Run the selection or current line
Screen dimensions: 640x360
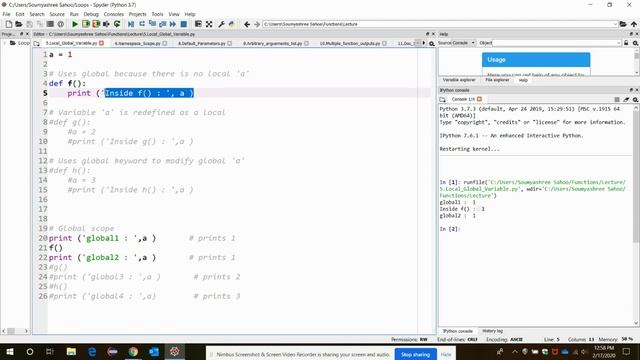(x=106, y=24)
